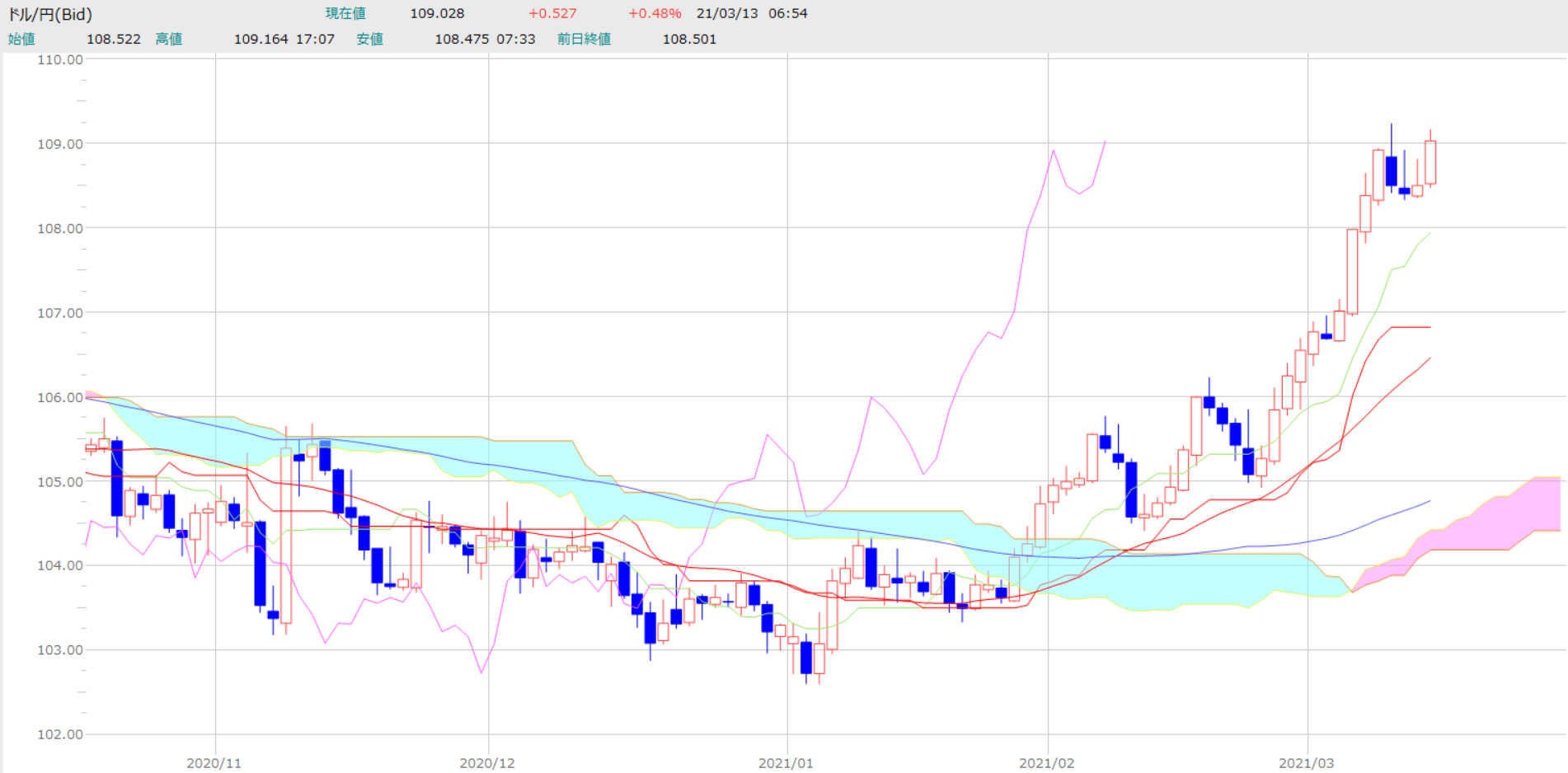The height and width of the screenshot is (773, 1568).
Task: Select the 2020/12 date axis label
Action: coord(487,763)
